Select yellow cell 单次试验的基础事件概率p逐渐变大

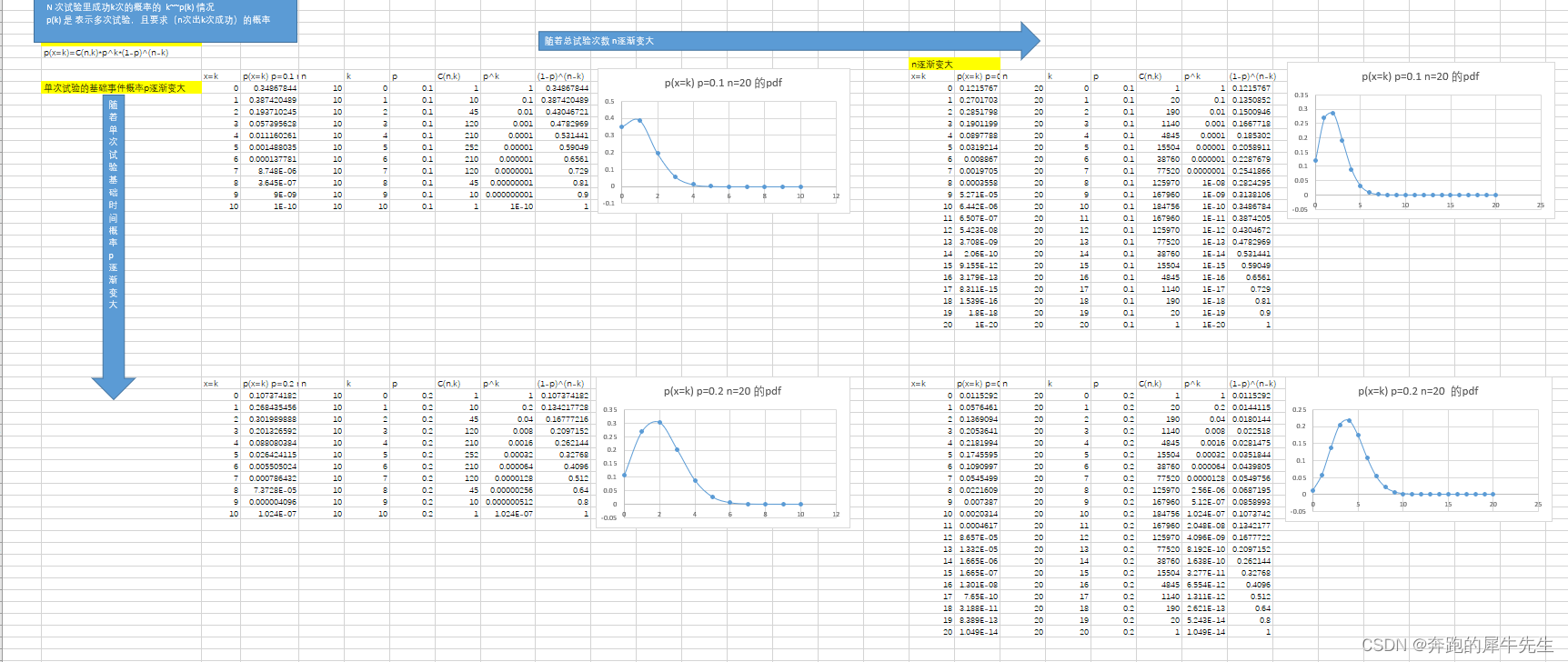coord(121,88)
